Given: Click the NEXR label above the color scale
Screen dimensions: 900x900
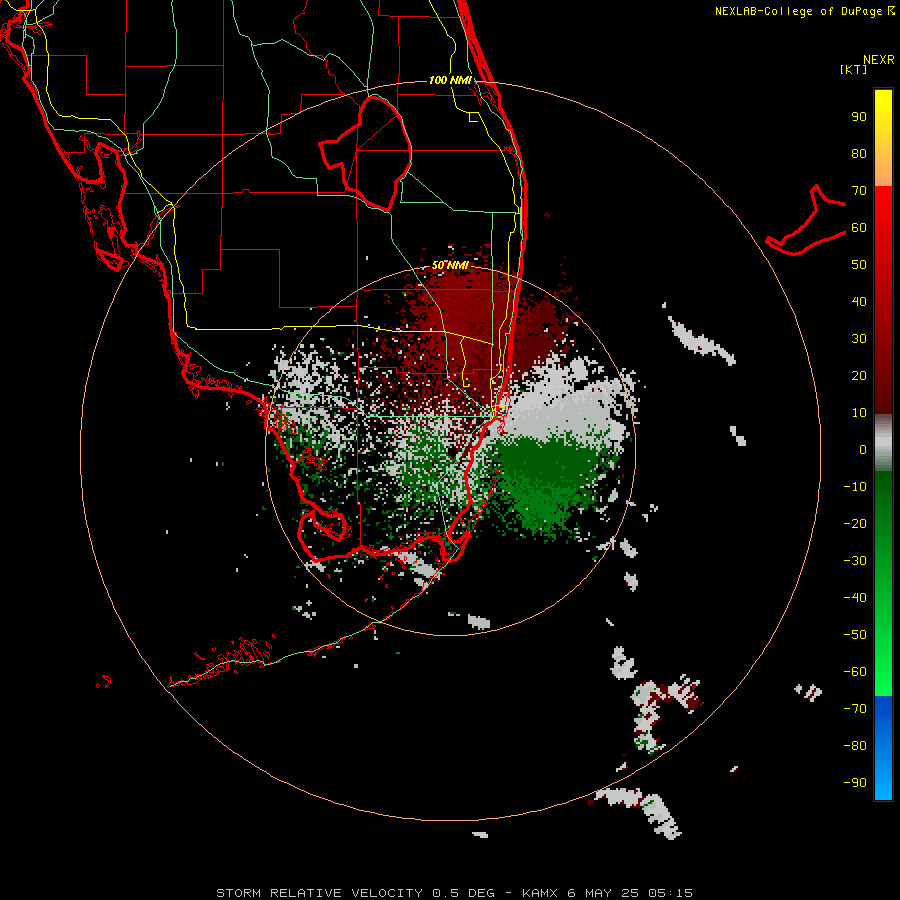Looking at the screenshot, I should (878, 60).
